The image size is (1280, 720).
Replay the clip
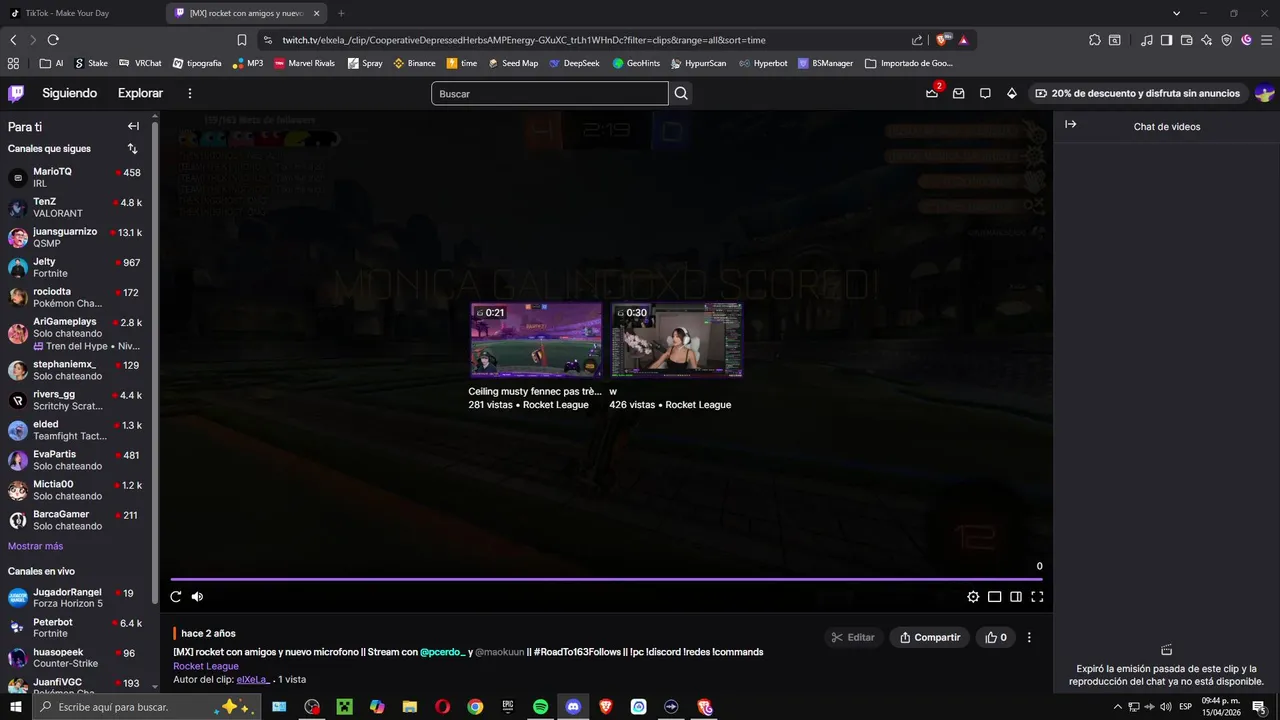176,597
